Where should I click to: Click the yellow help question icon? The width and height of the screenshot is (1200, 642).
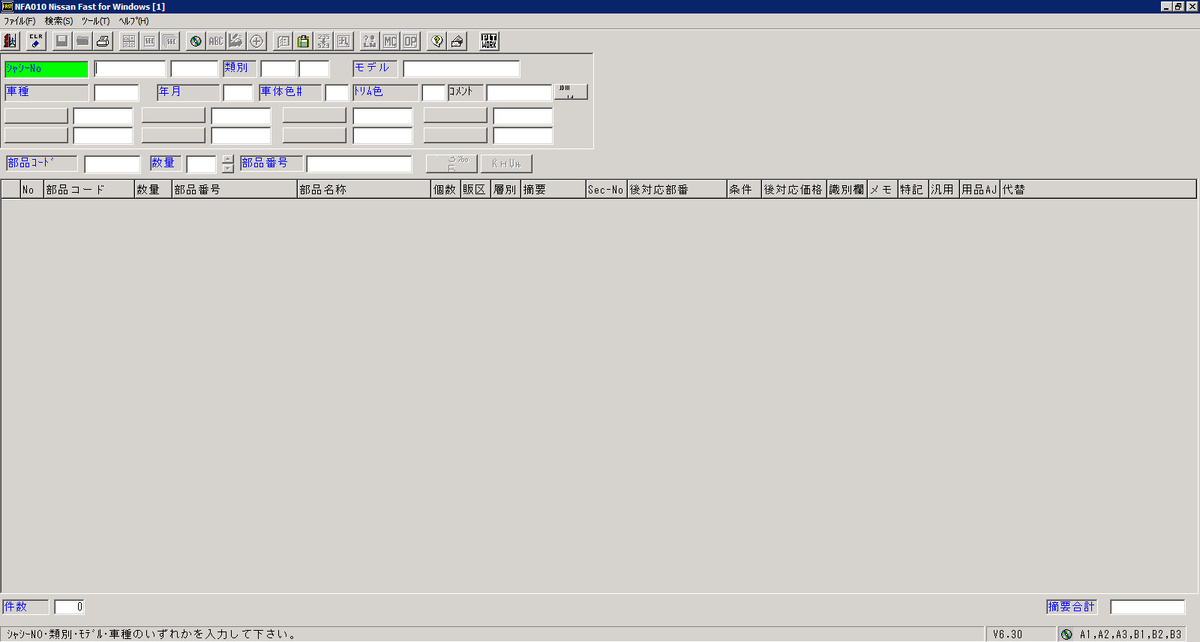pyautogui.click(x=437, y=41)
